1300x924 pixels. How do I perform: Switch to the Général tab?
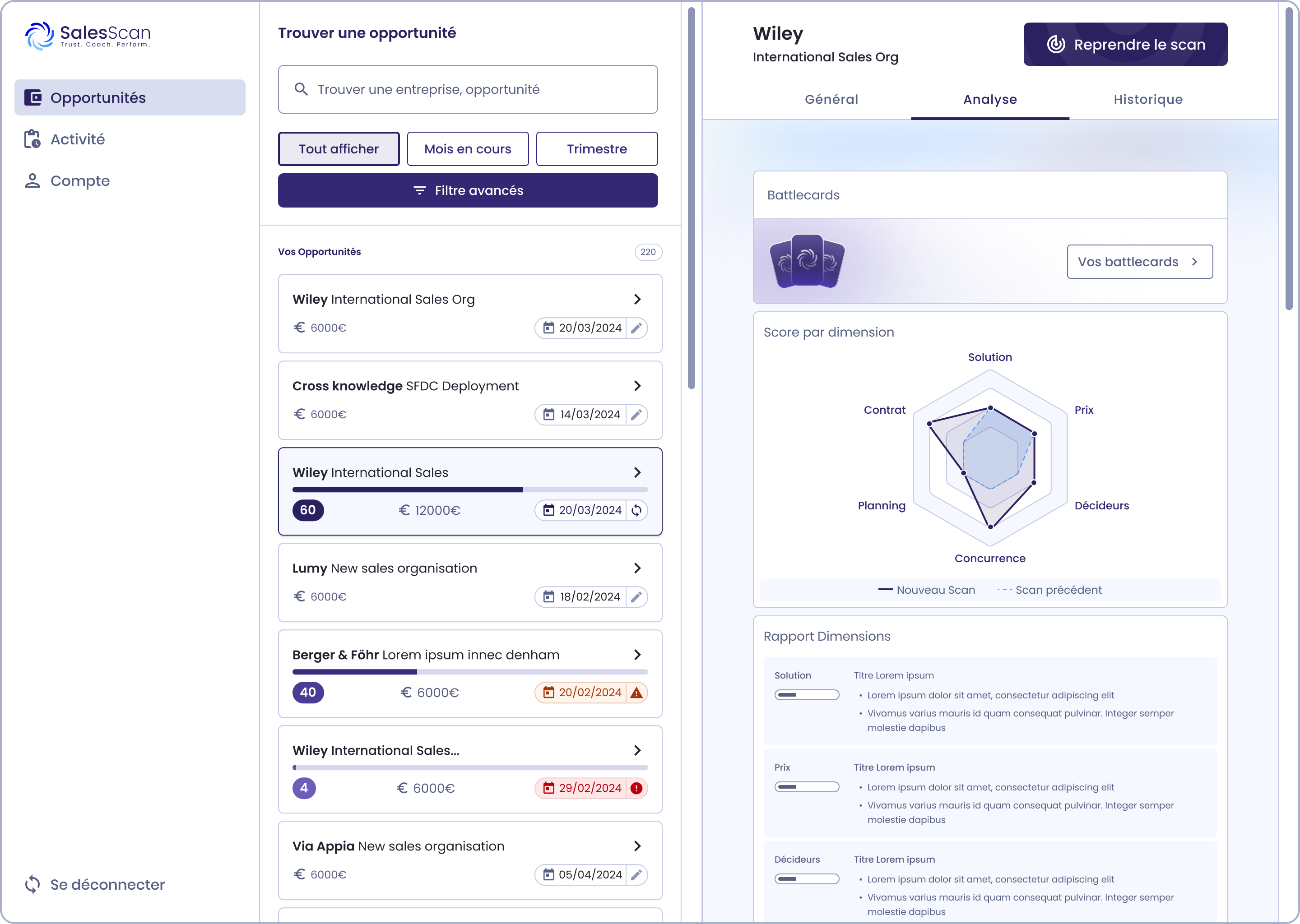pyautogui.click(x=831, y=100)
